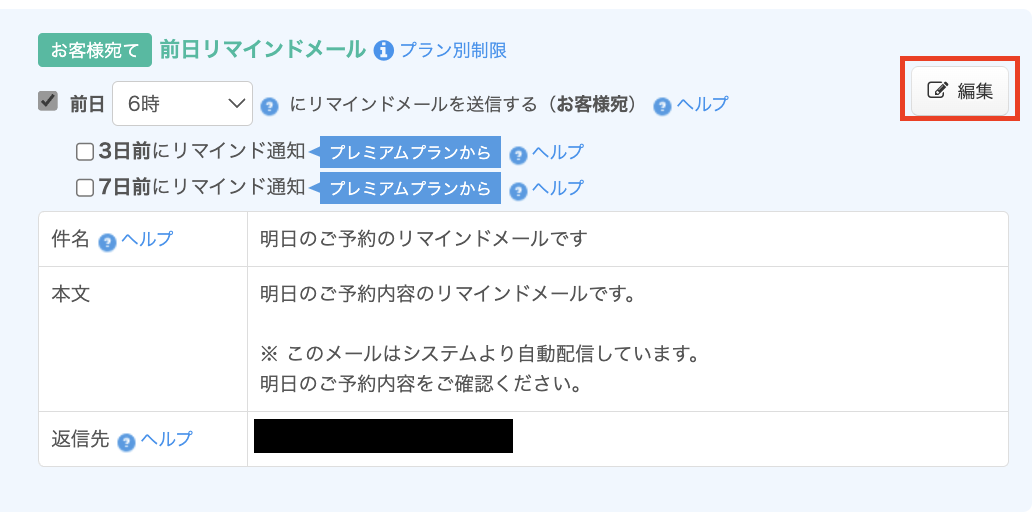1036x520 pixels.
Task: Click the info icon beside プラン別制限
Action: (x=384, y=50)
